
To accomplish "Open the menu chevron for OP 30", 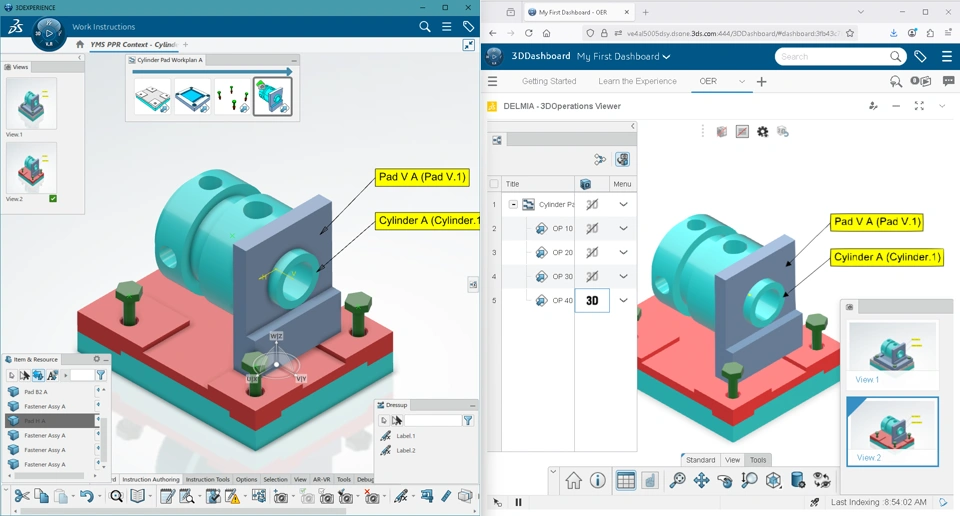I will (623, 277).
